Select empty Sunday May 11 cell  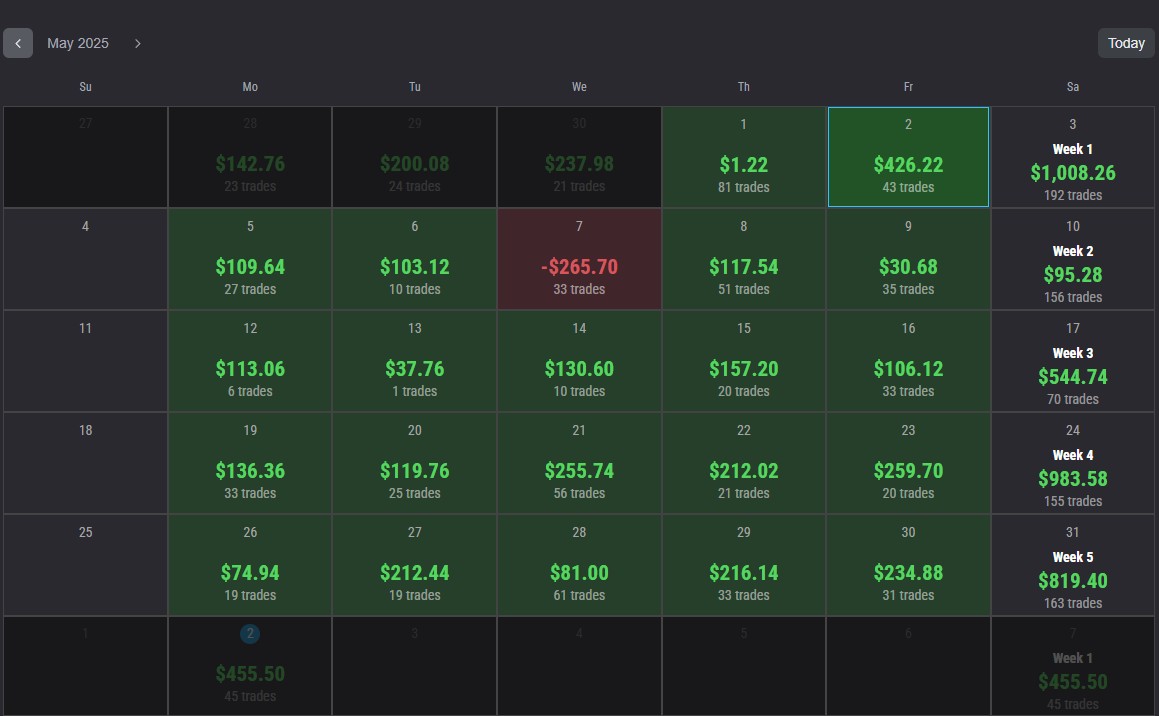coord(85,361)
